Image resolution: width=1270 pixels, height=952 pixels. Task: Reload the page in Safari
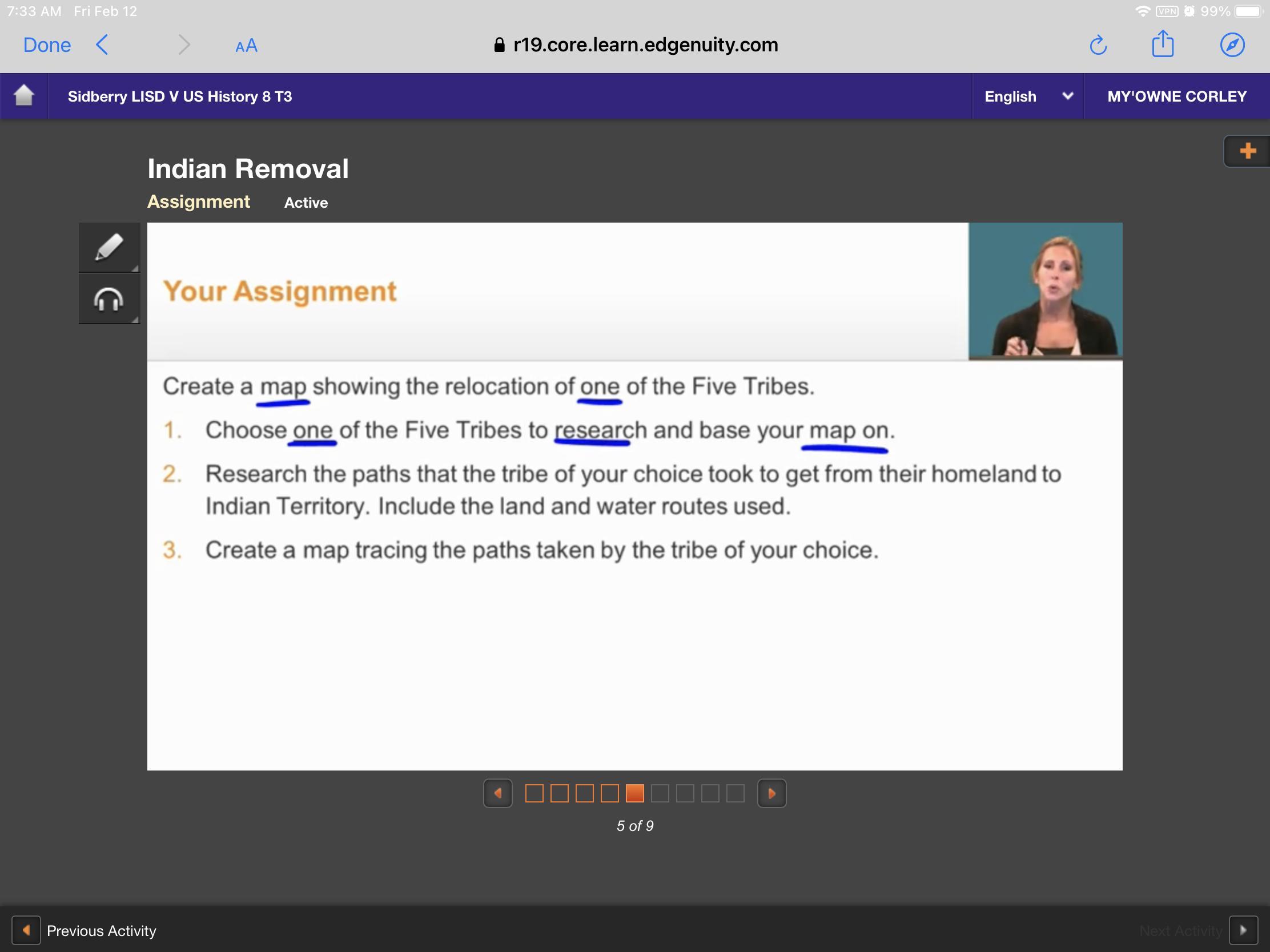click(x=1098, y=45)
